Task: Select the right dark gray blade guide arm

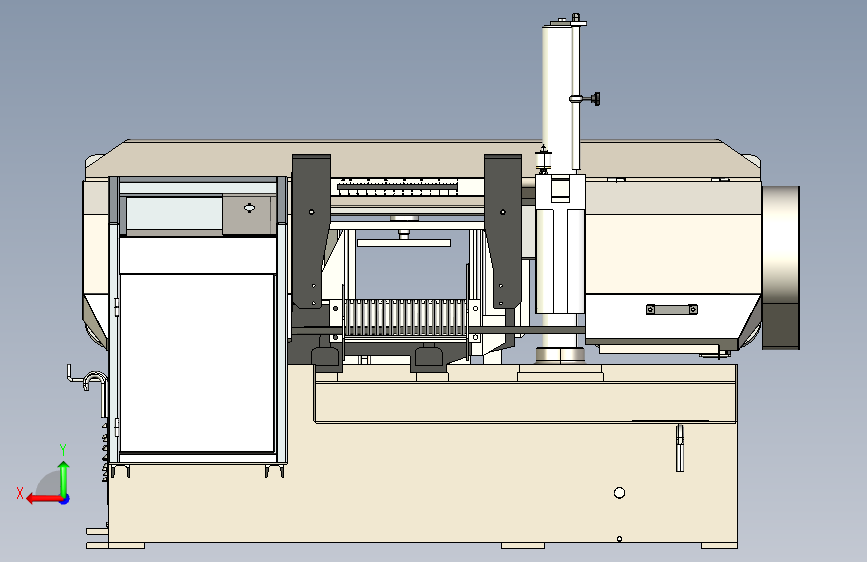Action: [503, 231]
